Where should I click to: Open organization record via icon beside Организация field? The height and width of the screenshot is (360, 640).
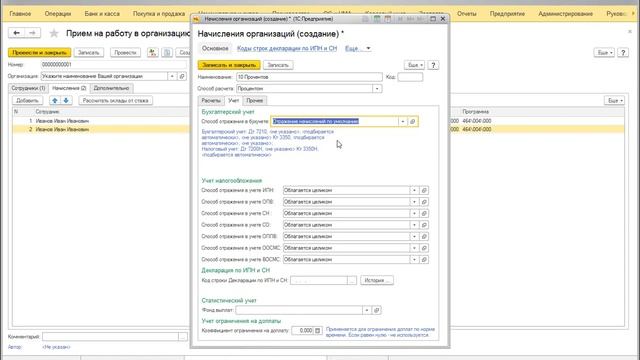[x=182, y=76]
